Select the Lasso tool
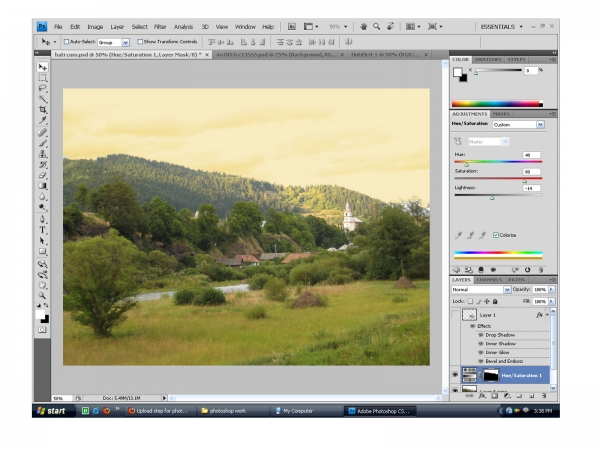Screen dimensions: 600x450 click(x=42, y=89)
